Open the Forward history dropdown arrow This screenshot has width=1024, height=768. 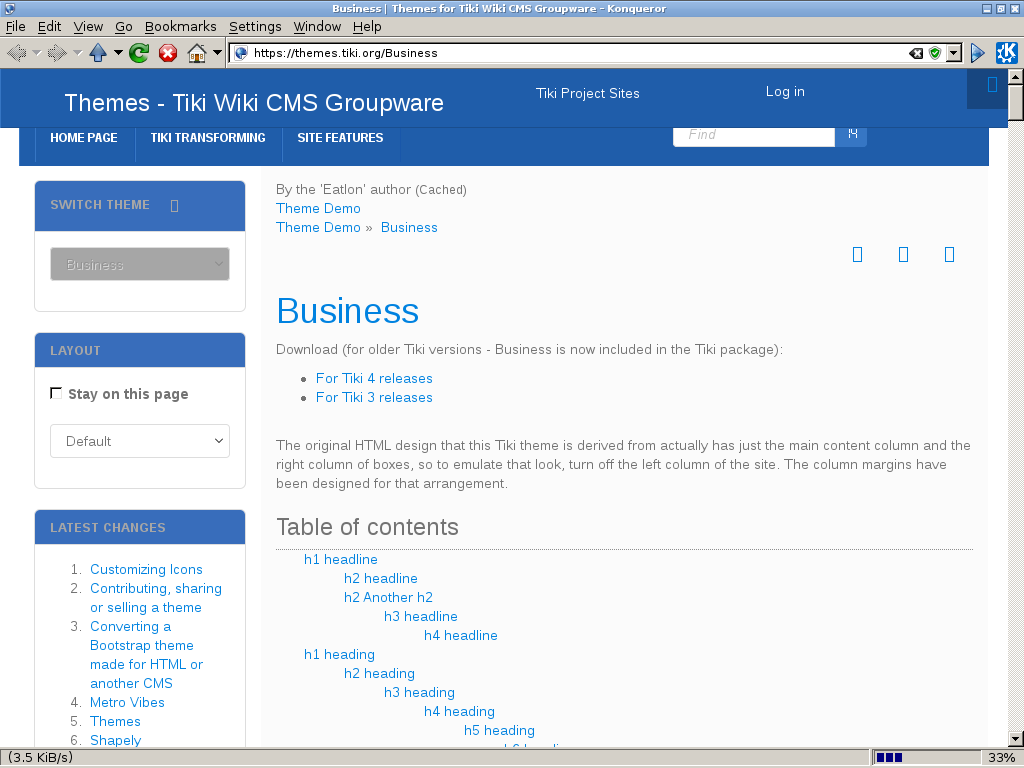[x=77, y=53]
